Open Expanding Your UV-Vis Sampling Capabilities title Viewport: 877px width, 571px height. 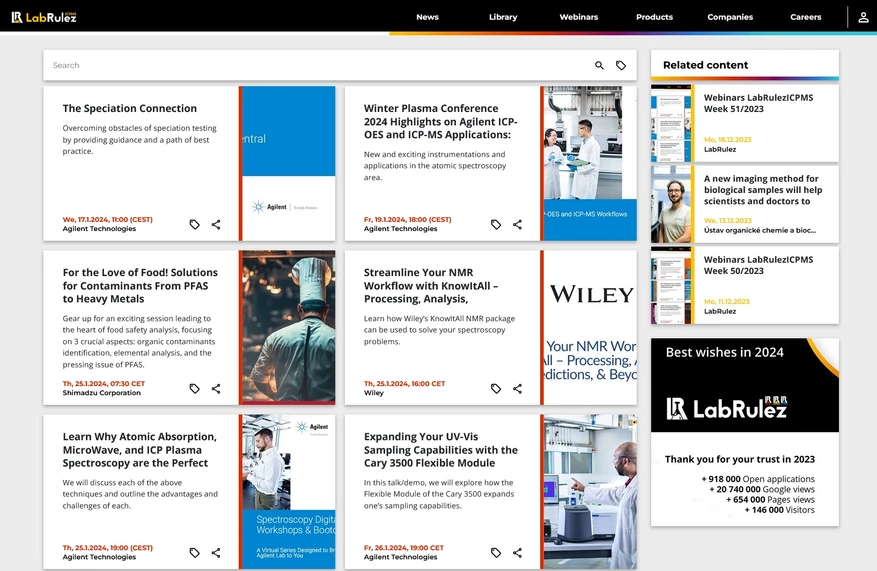coord(441,450)
